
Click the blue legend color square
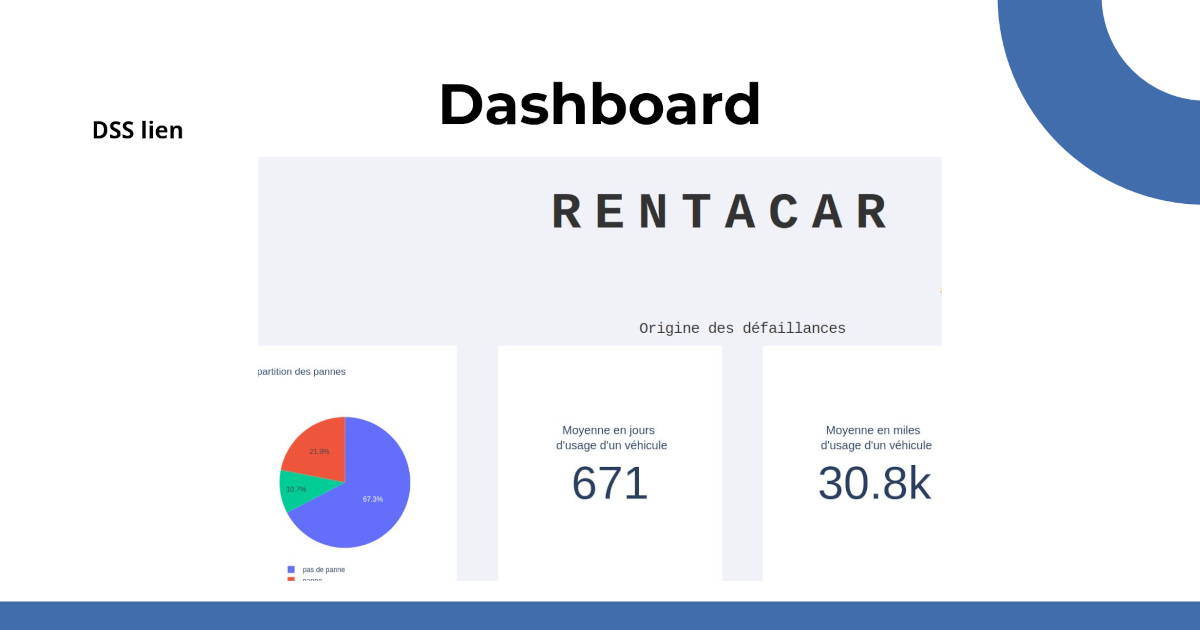pos(291,569)
